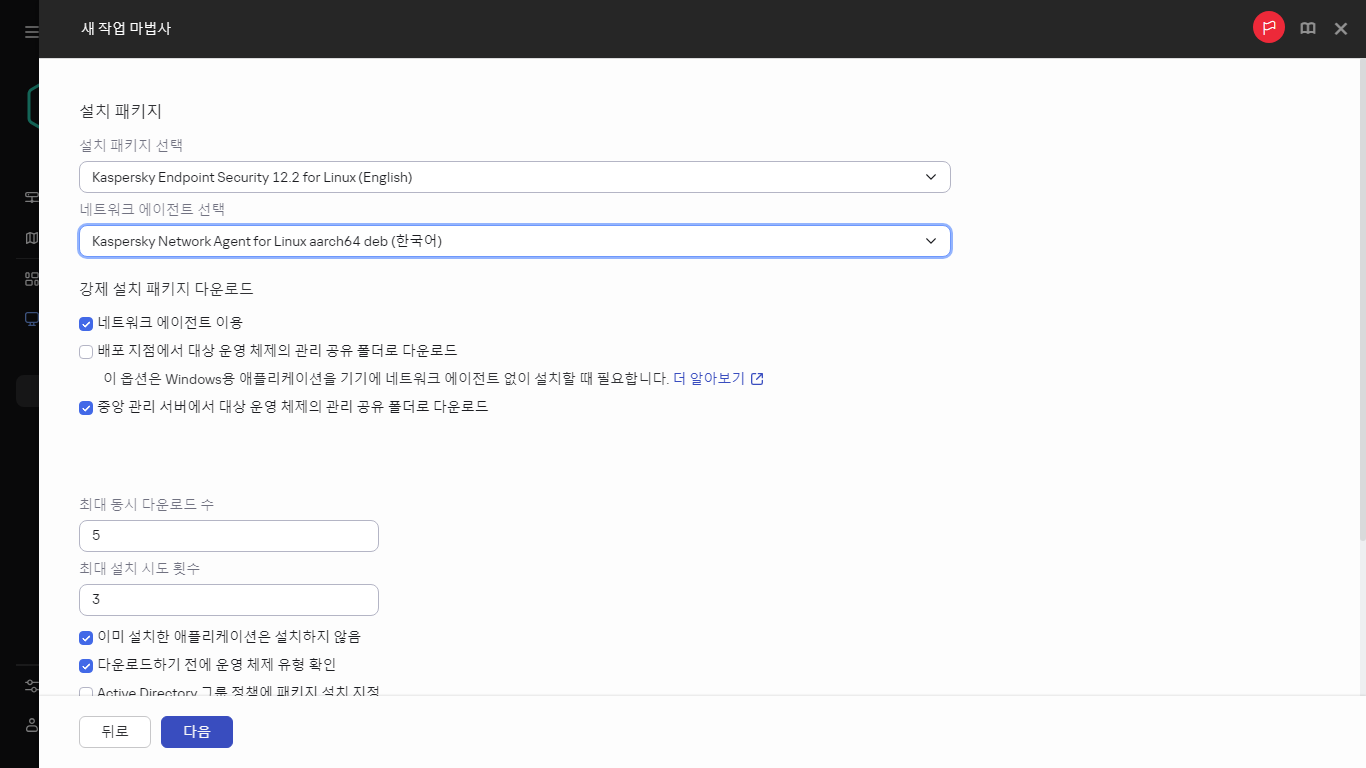Open console settings via the sliders icon
The width and height of the screenshot is (1366, 768).
pyautogui.click(x=30, y=686)
